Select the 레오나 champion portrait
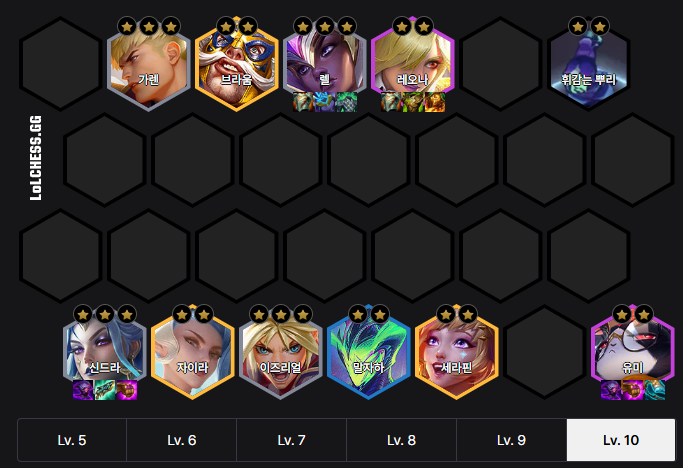This screenshot has width=683, height=468. click(413, 64)
